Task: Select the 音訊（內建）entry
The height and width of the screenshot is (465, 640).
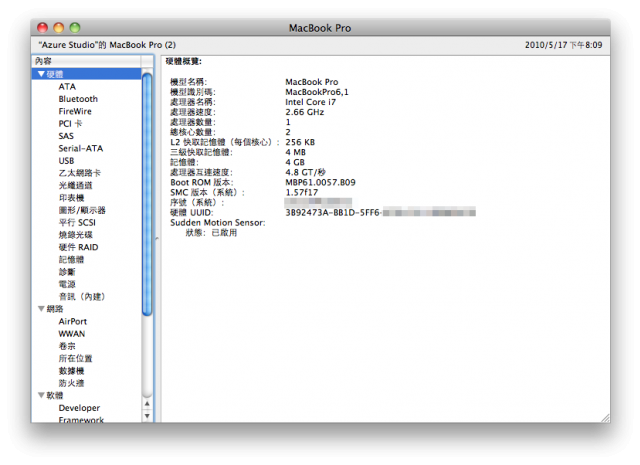Action: 82,296
